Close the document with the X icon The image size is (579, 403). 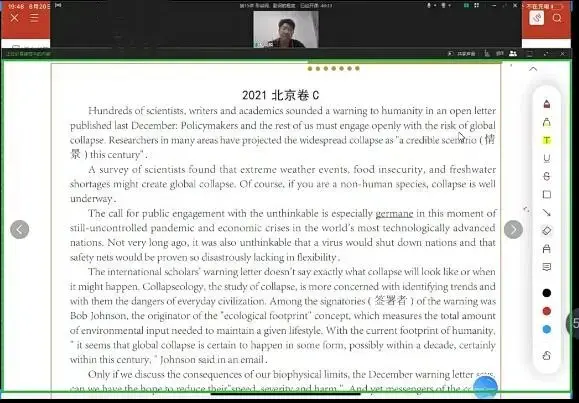pos(14,18)
